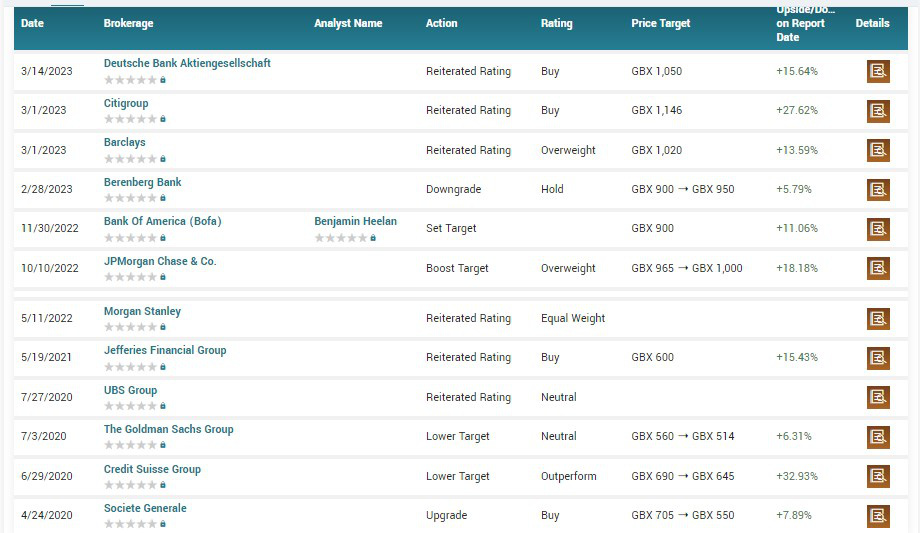Click lock icon beside Citigroup star rating
Screen dimensions: 920x533
[163, 119]
